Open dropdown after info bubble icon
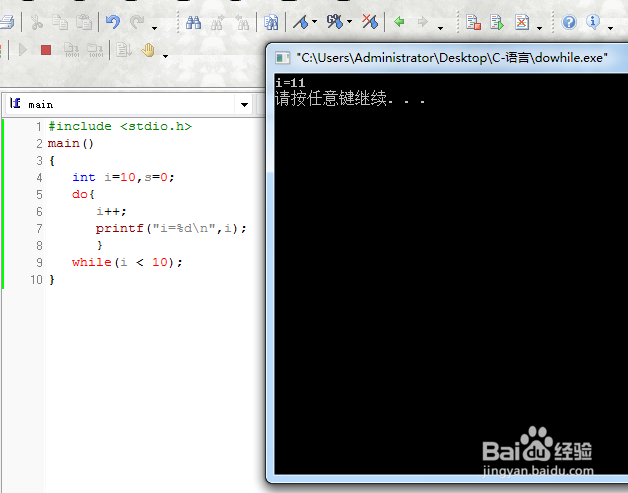This screenshot has height=493, width=628. [610, 28]
